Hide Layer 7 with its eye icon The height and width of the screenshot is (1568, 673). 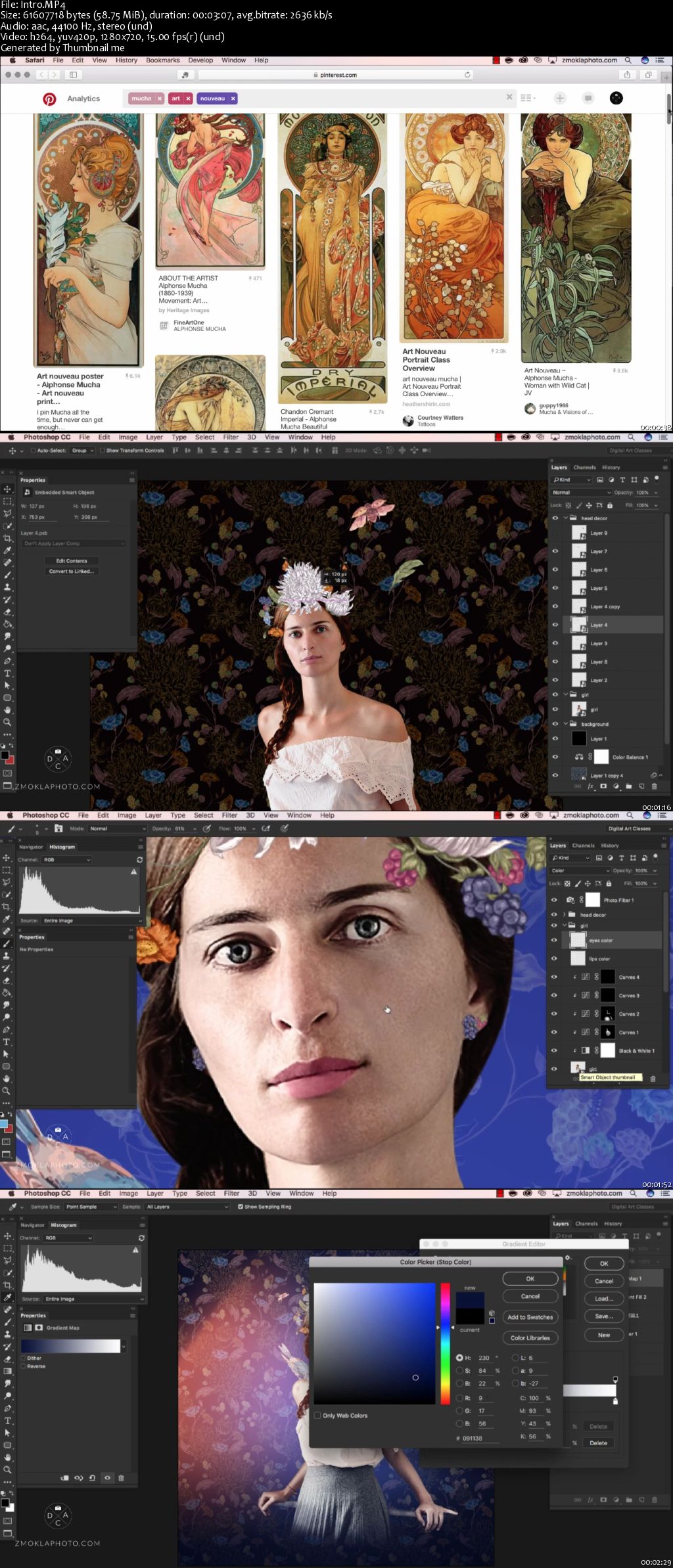[x=555, y=551]
